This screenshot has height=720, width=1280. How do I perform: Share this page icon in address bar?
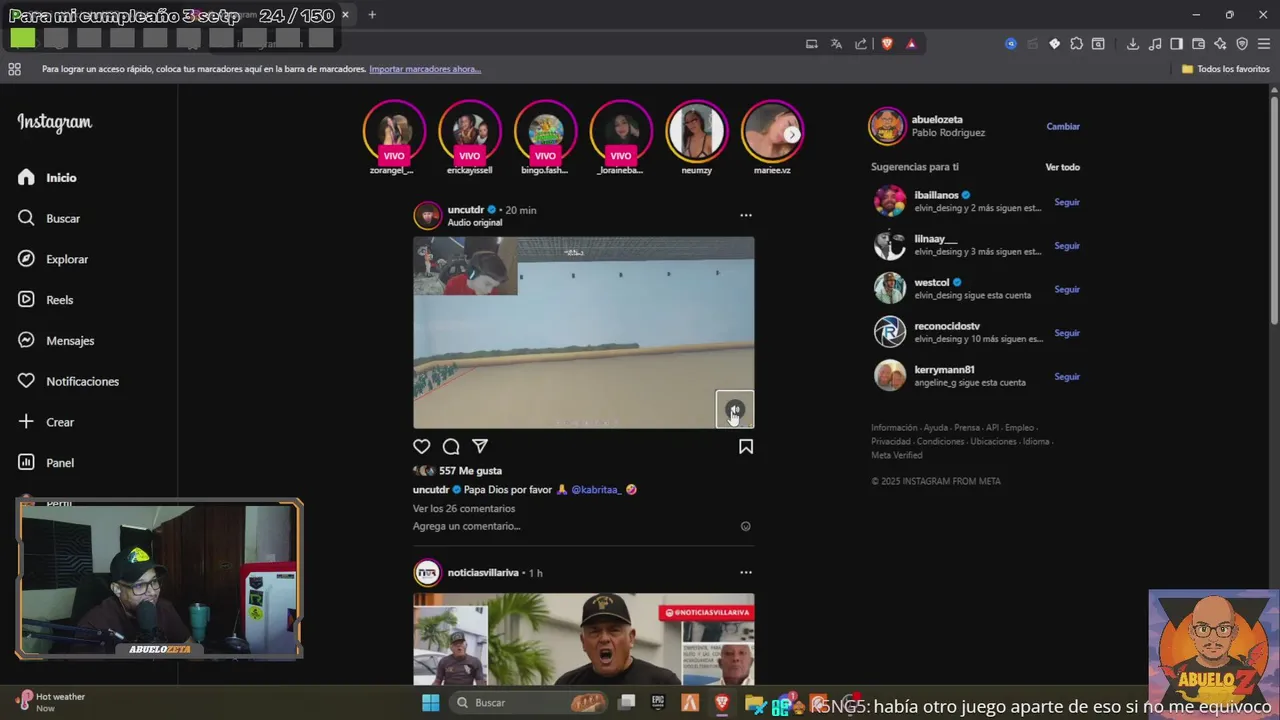(861, 44)
